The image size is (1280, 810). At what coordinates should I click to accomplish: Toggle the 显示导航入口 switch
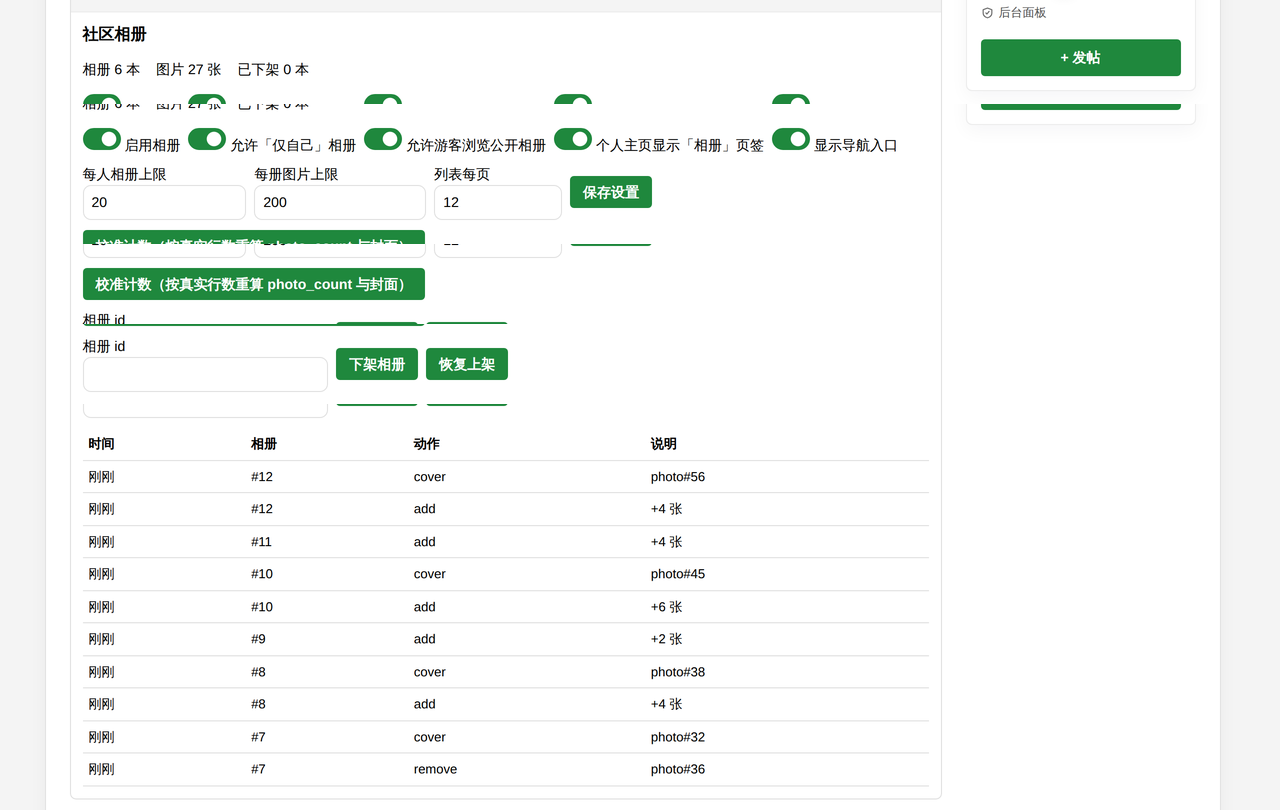[791, 139]
